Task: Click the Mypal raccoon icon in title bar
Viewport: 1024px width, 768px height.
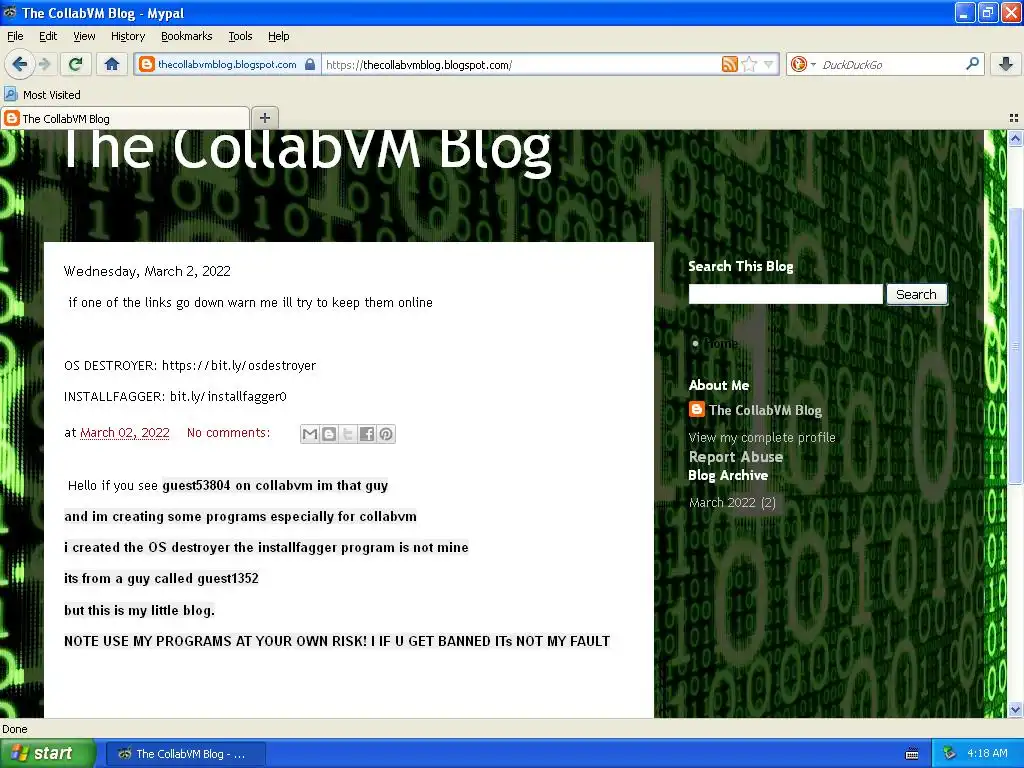Action: tap(10, 12)
